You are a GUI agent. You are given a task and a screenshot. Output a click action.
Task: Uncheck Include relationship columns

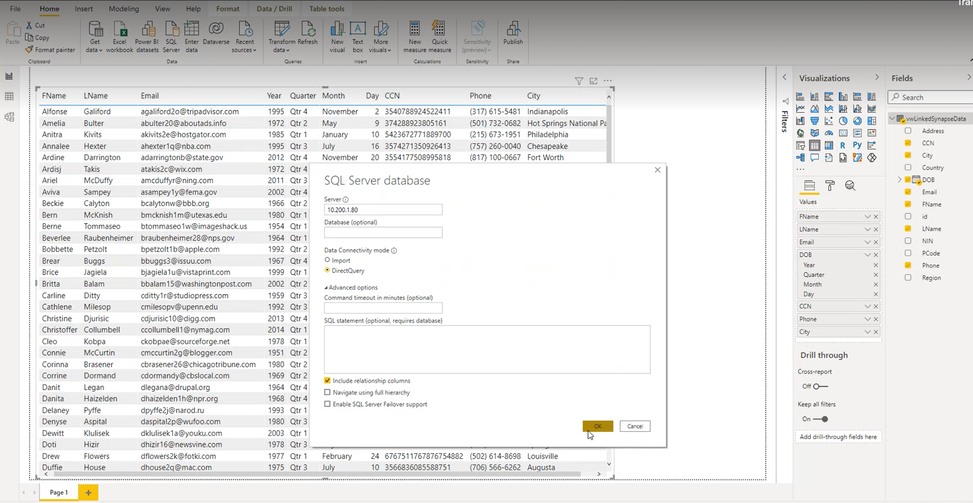[x=327, y=381]
